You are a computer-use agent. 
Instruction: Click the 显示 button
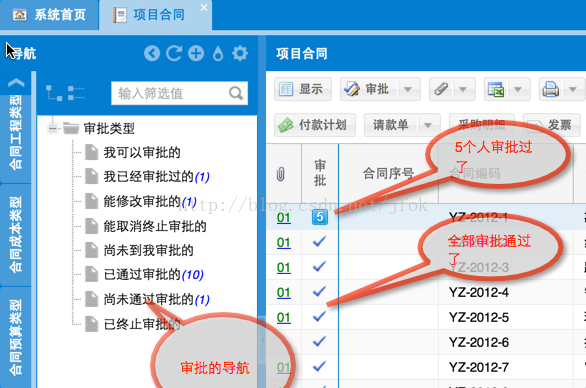303,89
